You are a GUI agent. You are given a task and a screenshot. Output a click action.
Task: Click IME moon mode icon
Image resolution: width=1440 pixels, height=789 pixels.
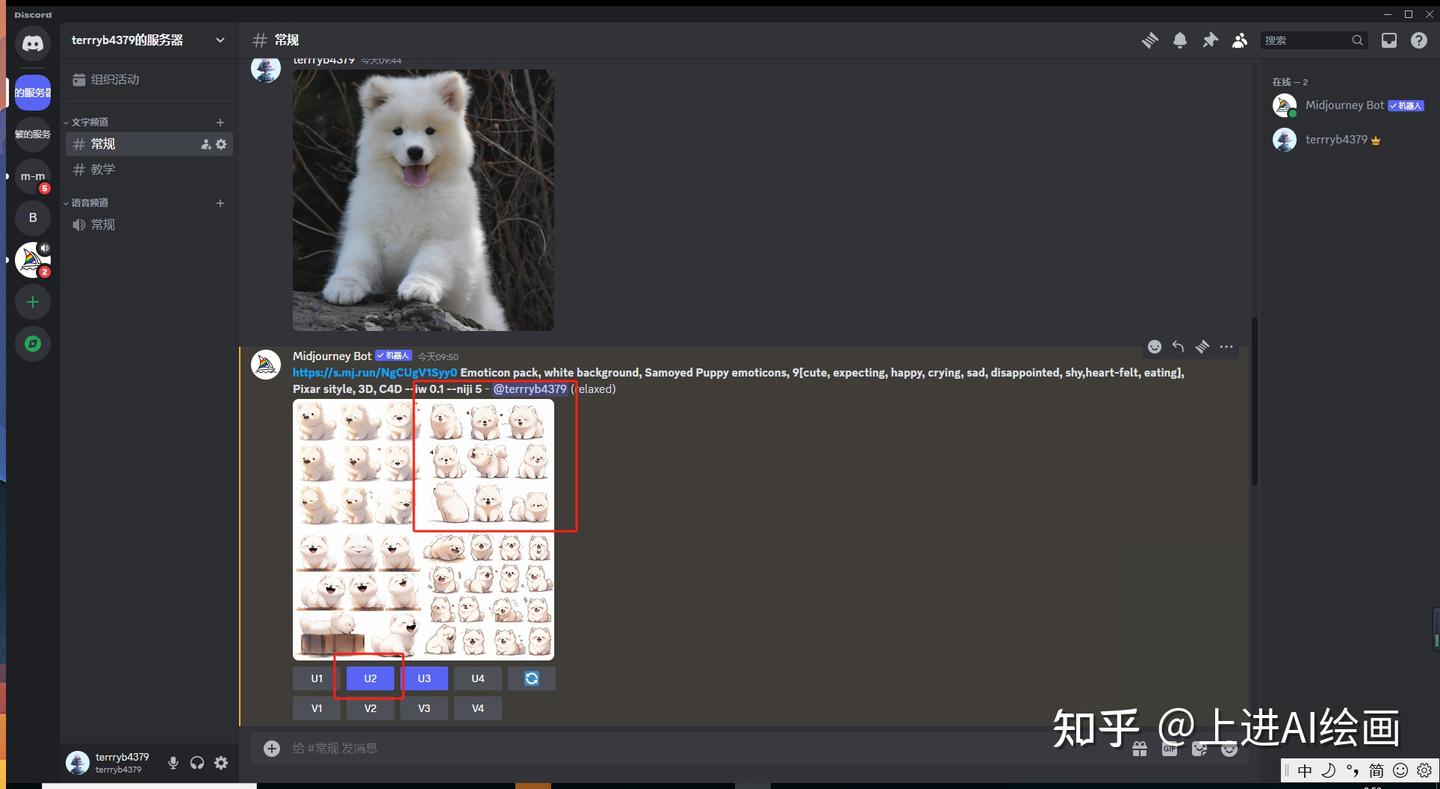[1328, 771]
